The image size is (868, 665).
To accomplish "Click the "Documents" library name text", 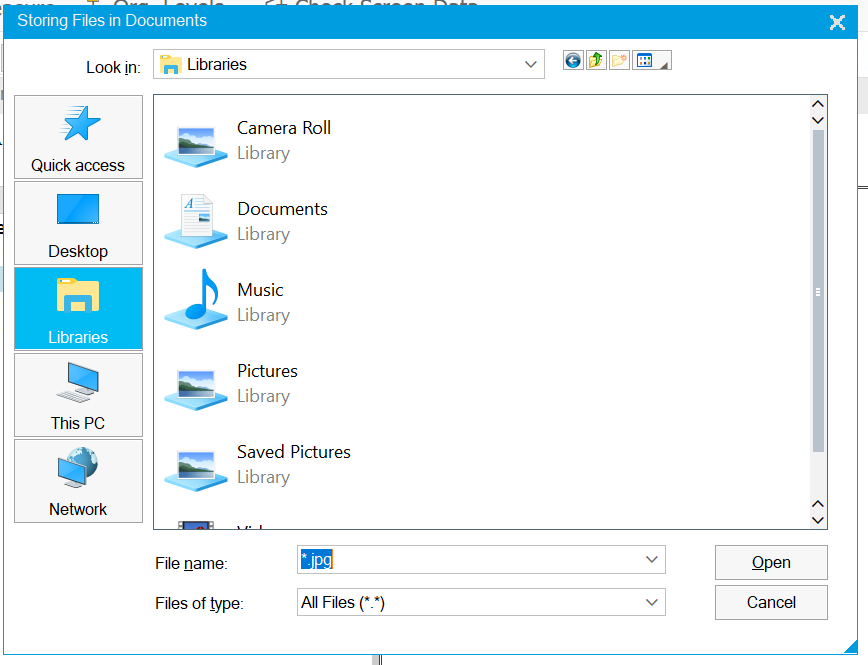I will pos(282,209).
